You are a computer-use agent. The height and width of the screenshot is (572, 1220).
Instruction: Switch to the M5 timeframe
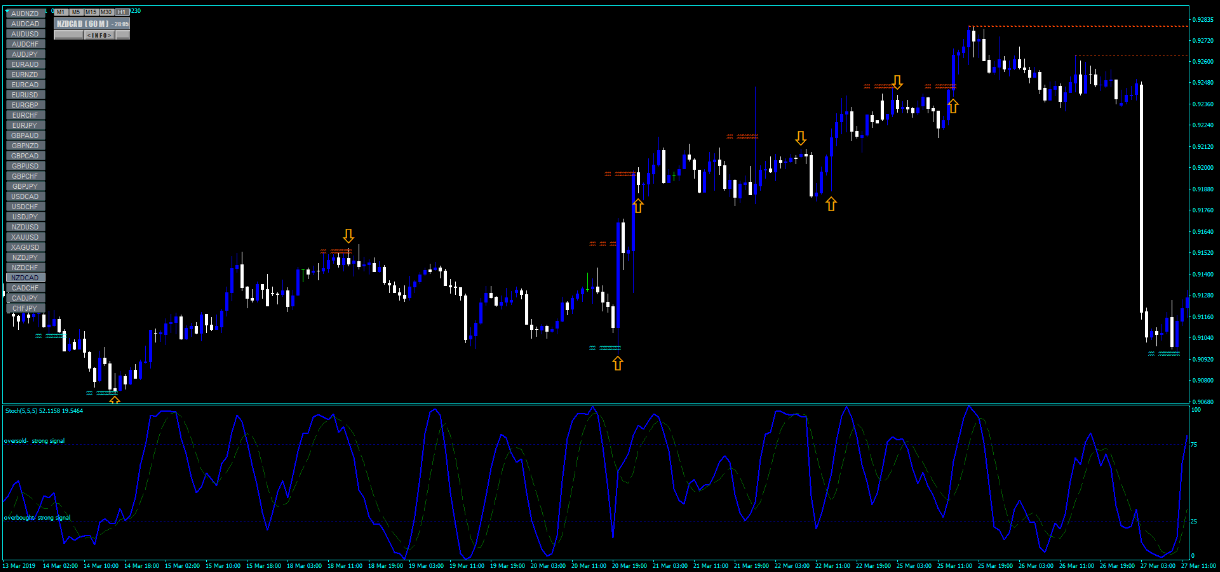[x=76, y=12]
